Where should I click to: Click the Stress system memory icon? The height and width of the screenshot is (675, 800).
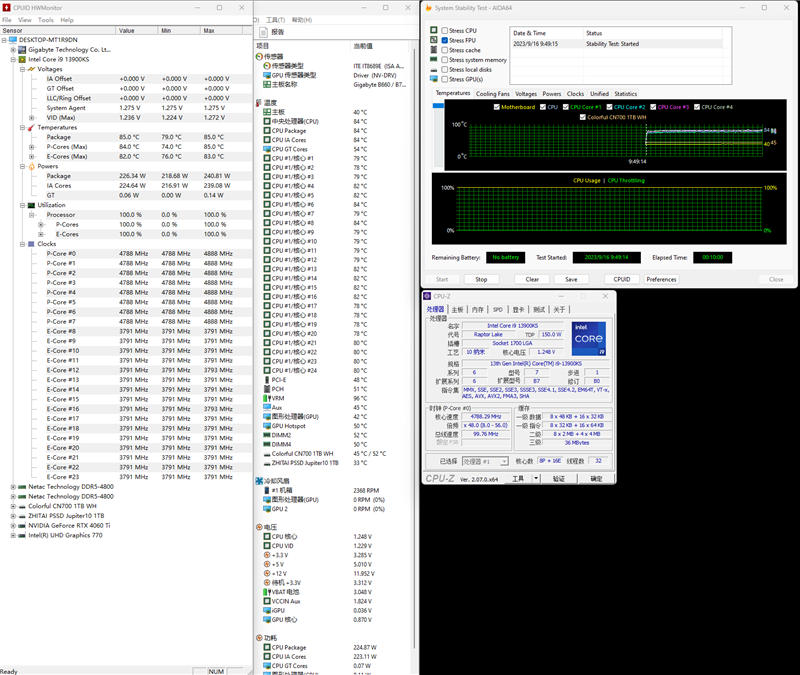point(433,60)
